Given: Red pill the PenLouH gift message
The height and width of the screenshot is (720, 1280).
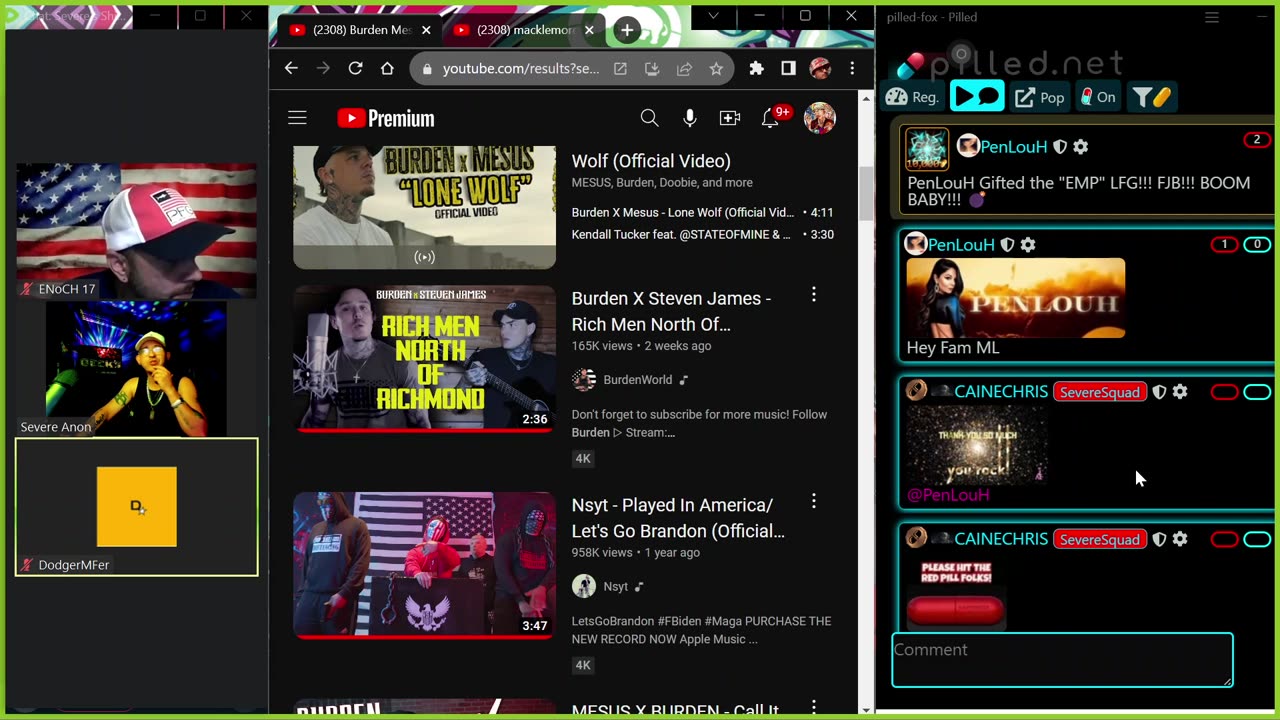Looking at the screenshot, I should pyautogui.click(x=1257, y=140).
